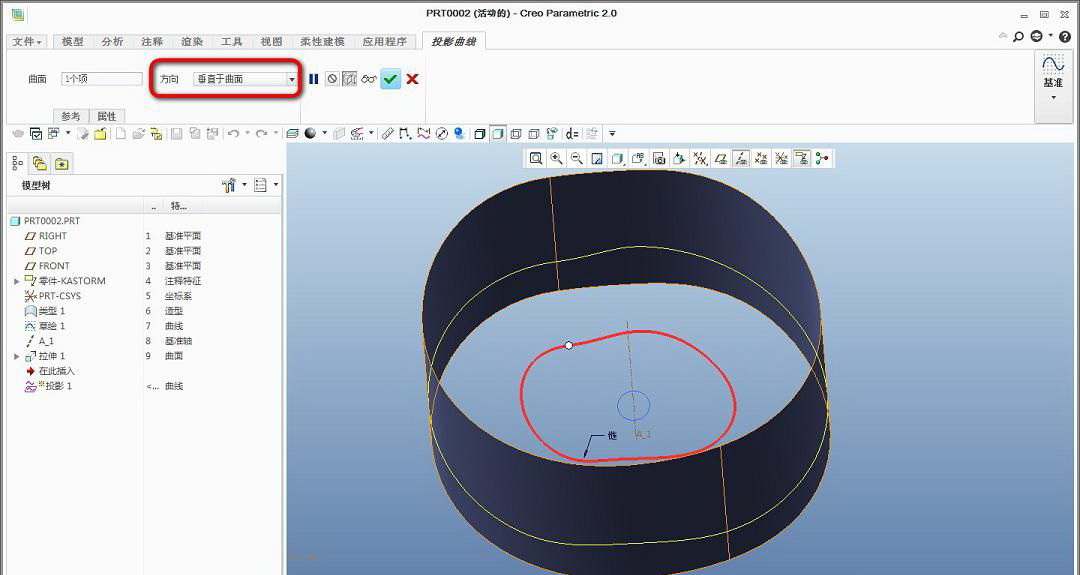Click the 曲面 surface collector field
1080x575 pixels.
pyautogui.click(x=101, y=79)
